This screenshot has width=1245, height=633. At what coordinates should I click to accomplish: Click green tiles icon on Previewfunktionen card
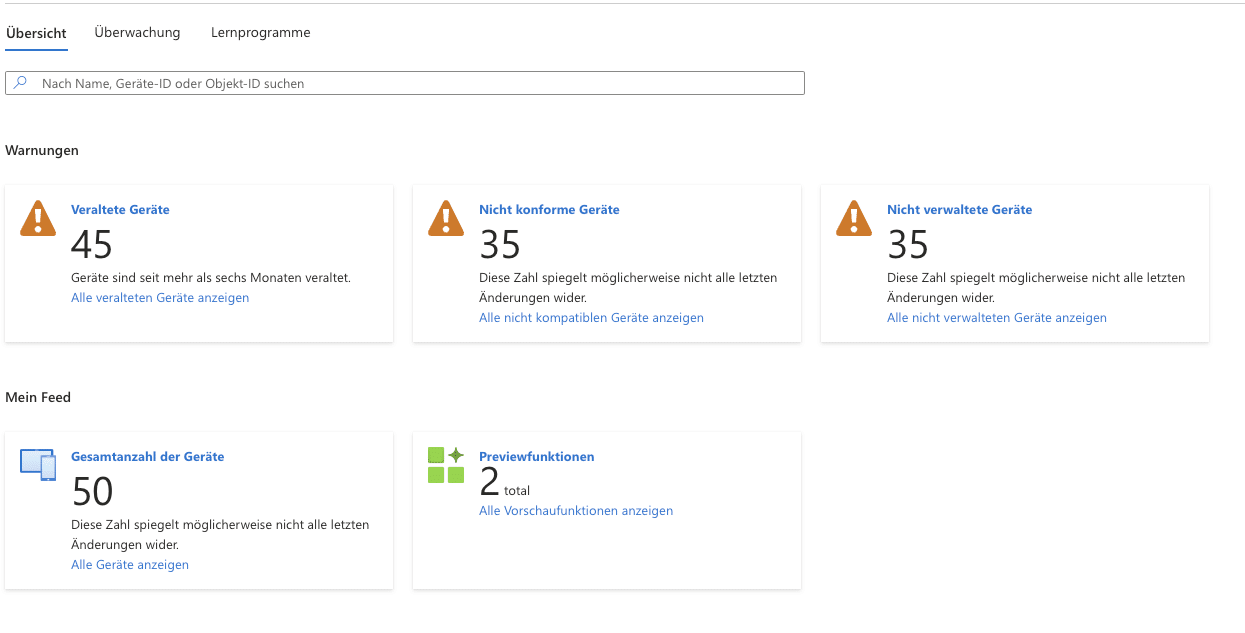(x=446, y=465)
